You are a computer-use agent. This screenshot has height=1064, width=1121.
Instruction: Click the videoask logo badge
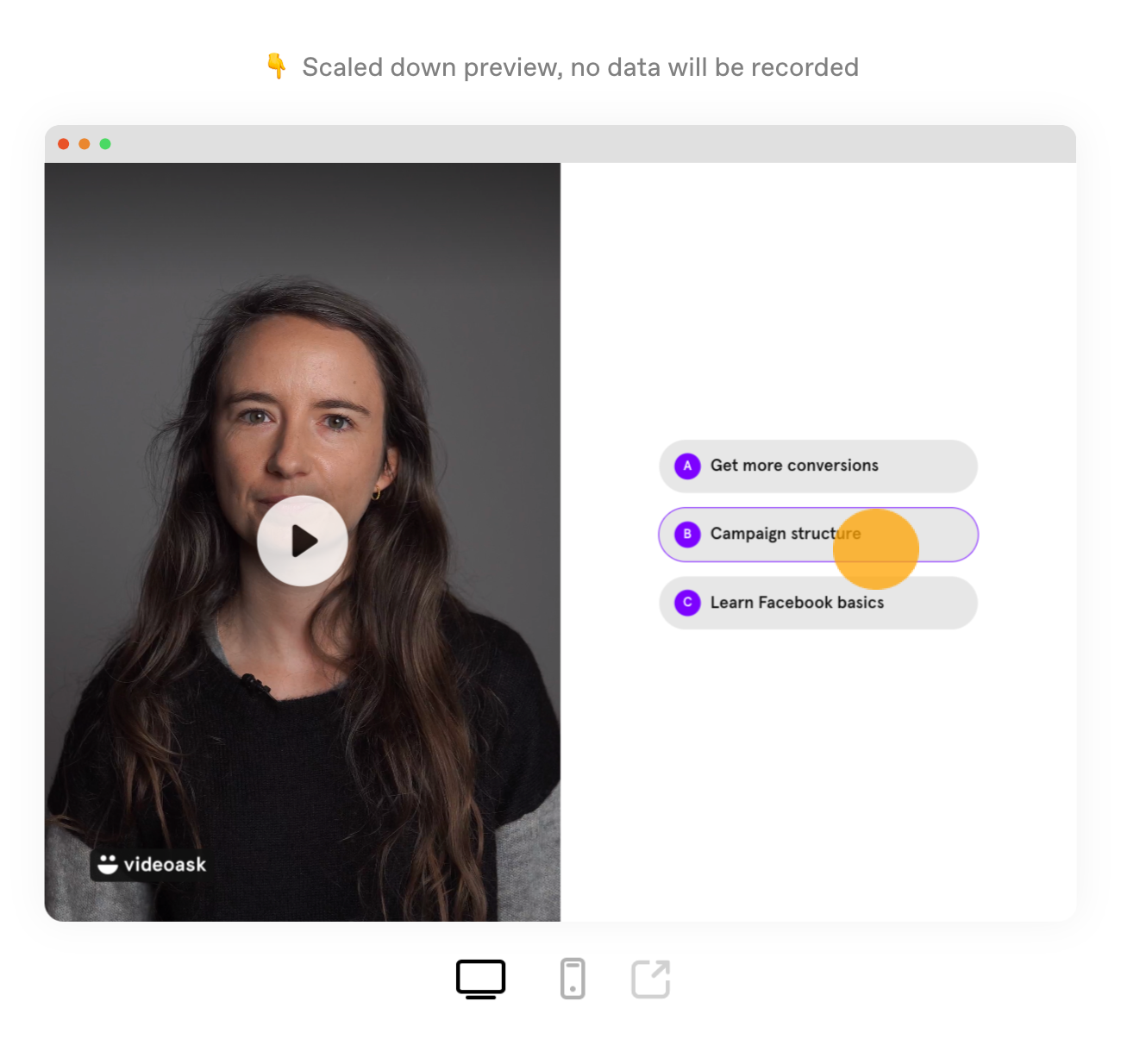(x=152, y=864)
